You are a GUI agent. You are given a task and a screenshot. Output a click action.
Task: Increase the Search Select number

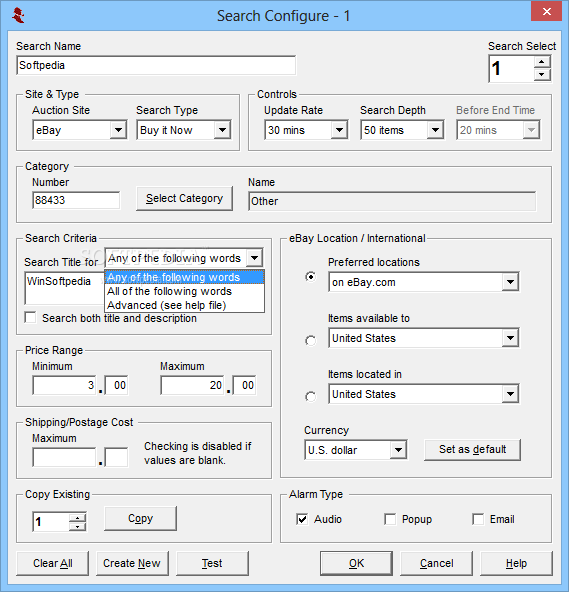542,62
